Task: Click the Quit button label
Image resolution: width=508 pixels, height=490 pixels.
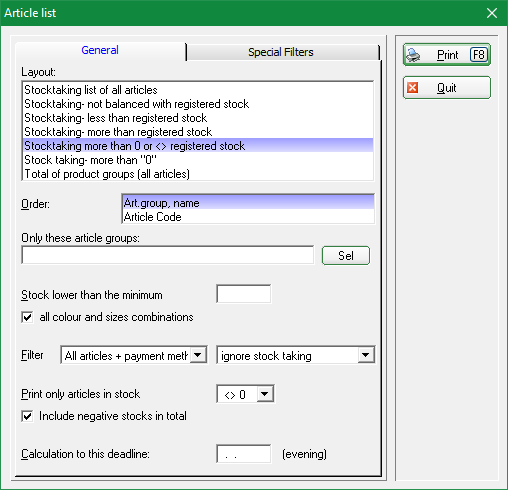Action: coord(447,88)
